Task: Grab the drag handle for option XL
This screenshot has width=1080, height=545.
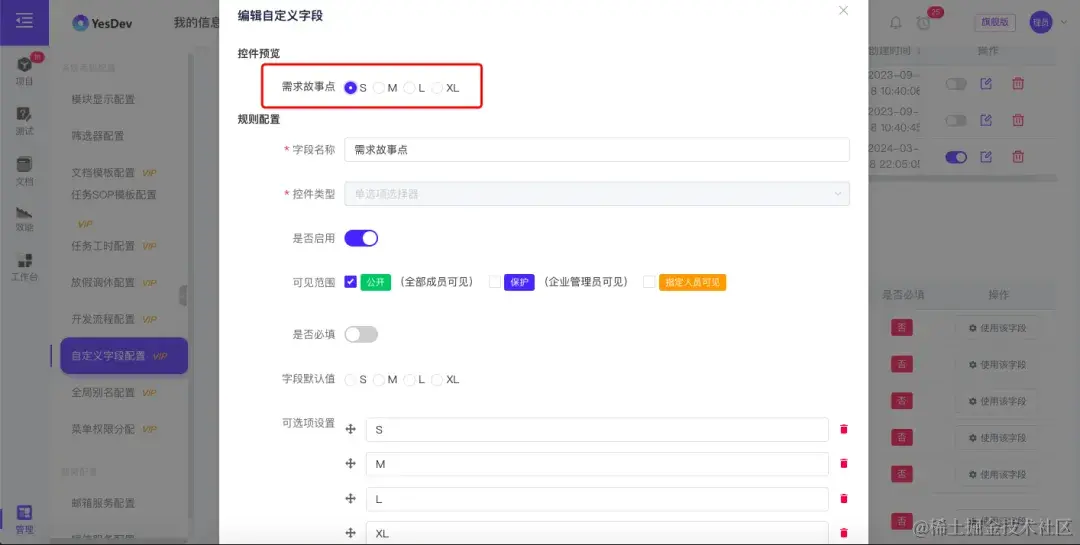Action: click(x=350, y=533)
